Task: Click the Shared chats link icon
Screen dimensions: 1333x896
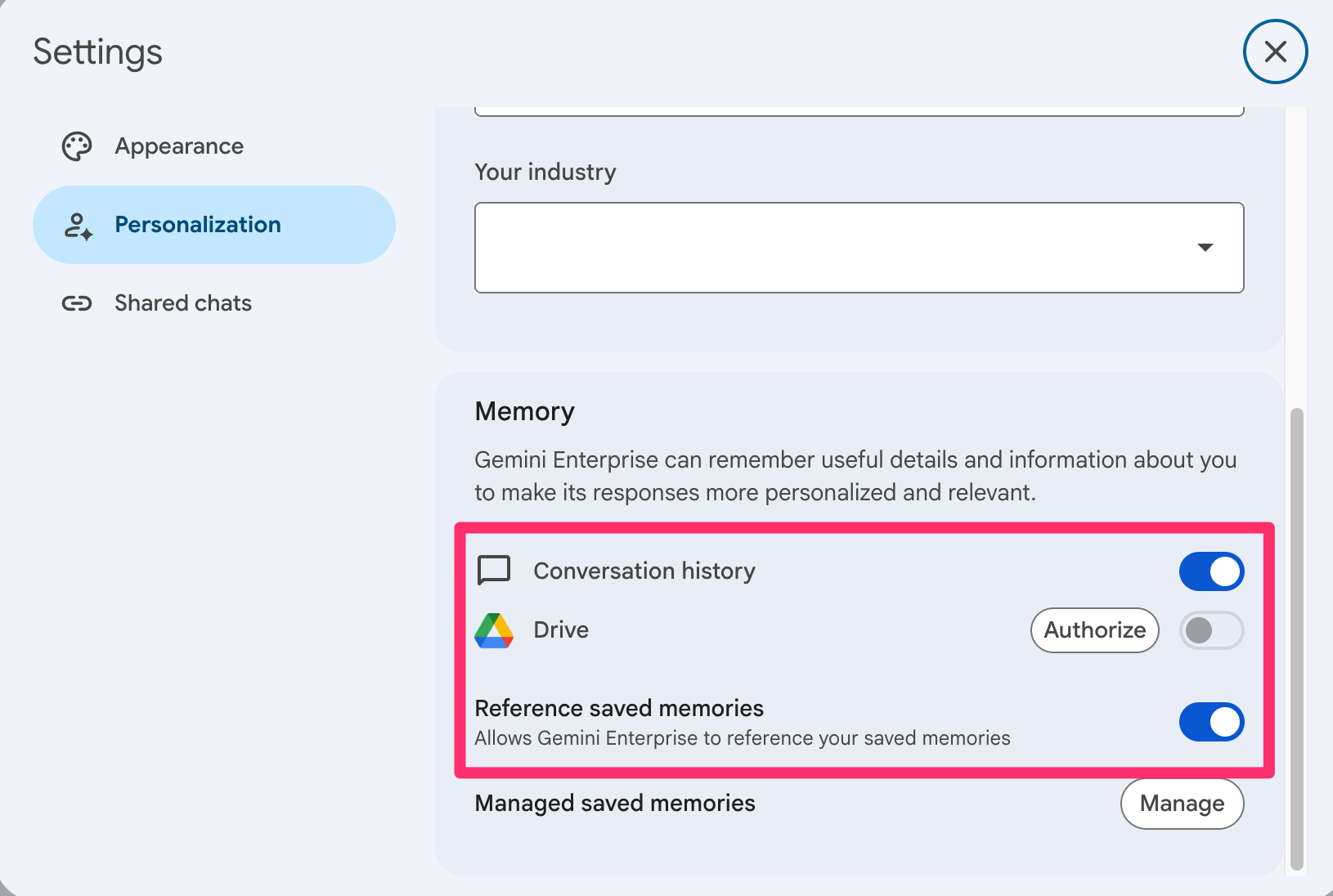Action: (77, 303)
